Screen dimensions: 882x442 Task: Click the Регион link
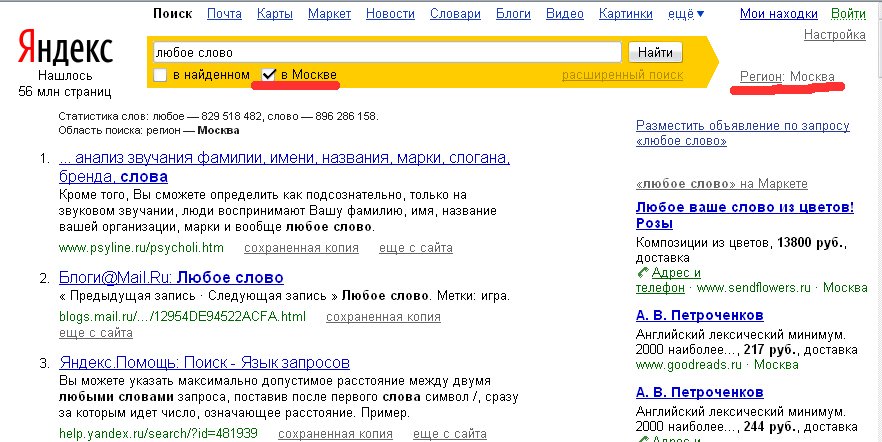(x=761, y=77)
